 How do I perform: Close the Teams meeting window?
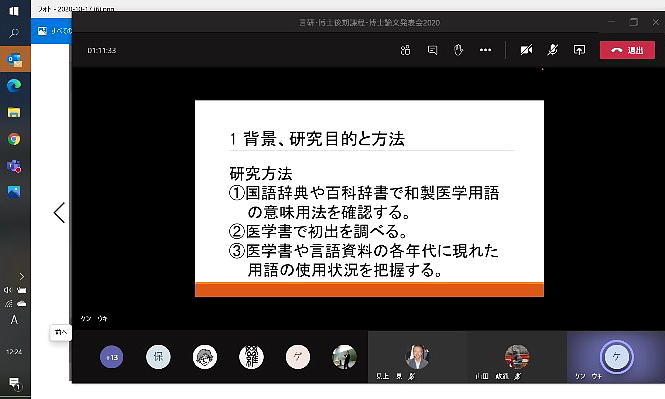click(x=656, y=22)
